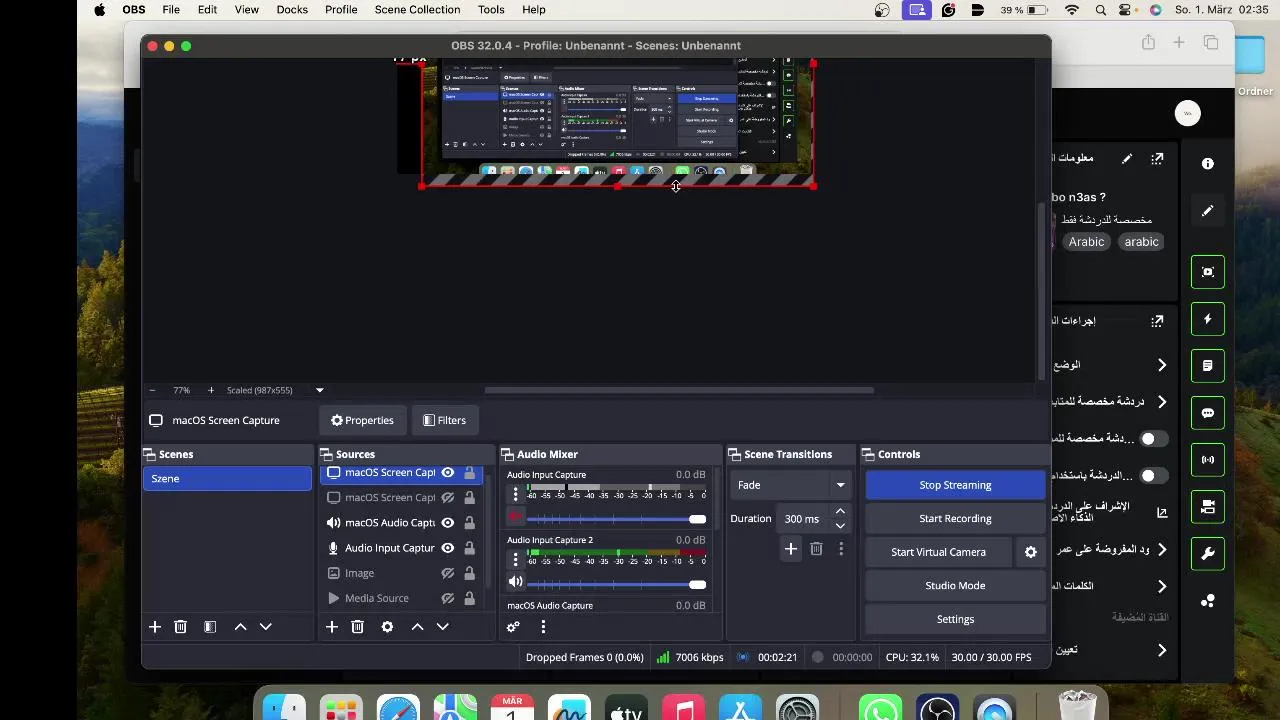This screenshot has height=720, width=1280.
Task: Open the File menu
Action: (x=171, y=10)
